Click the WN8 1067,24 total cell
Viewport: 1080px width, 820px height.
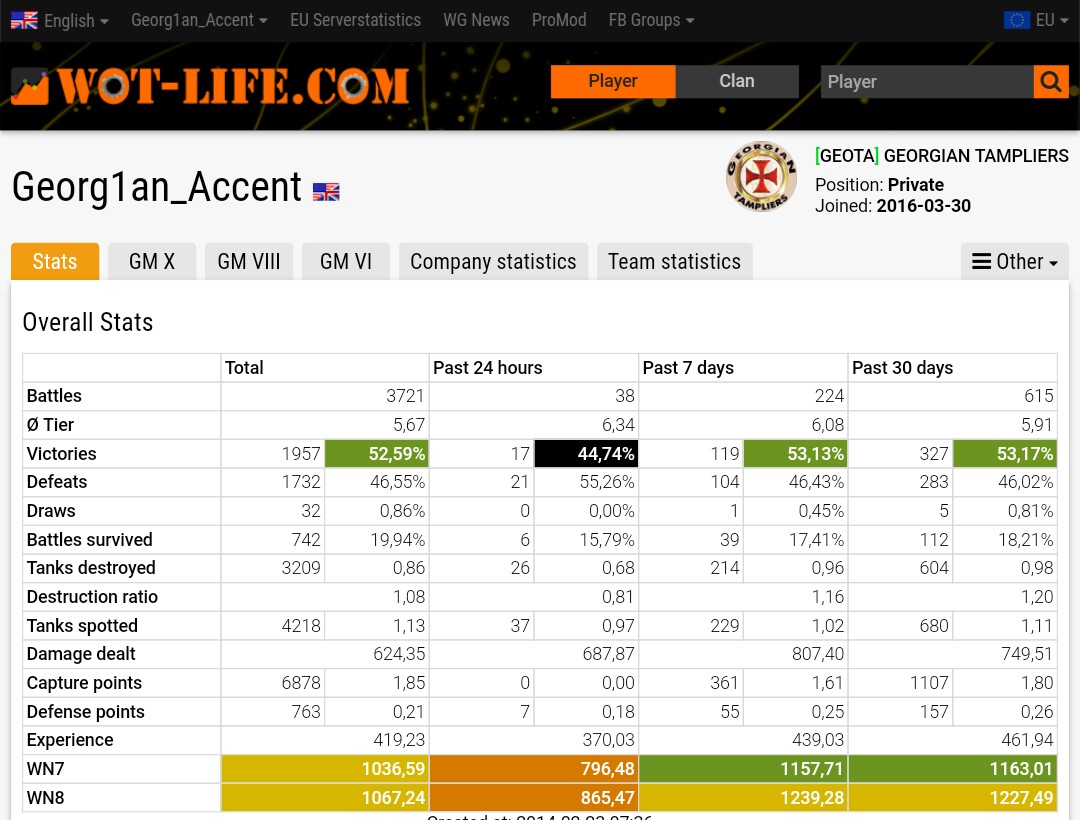tap(325, 798)
